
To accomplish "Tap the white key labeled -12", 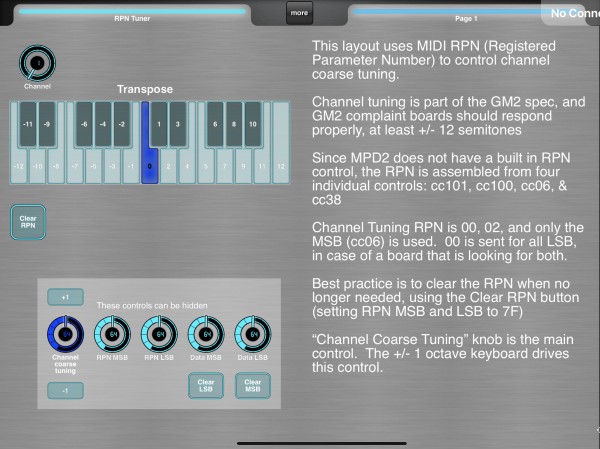I will point(18,166).
